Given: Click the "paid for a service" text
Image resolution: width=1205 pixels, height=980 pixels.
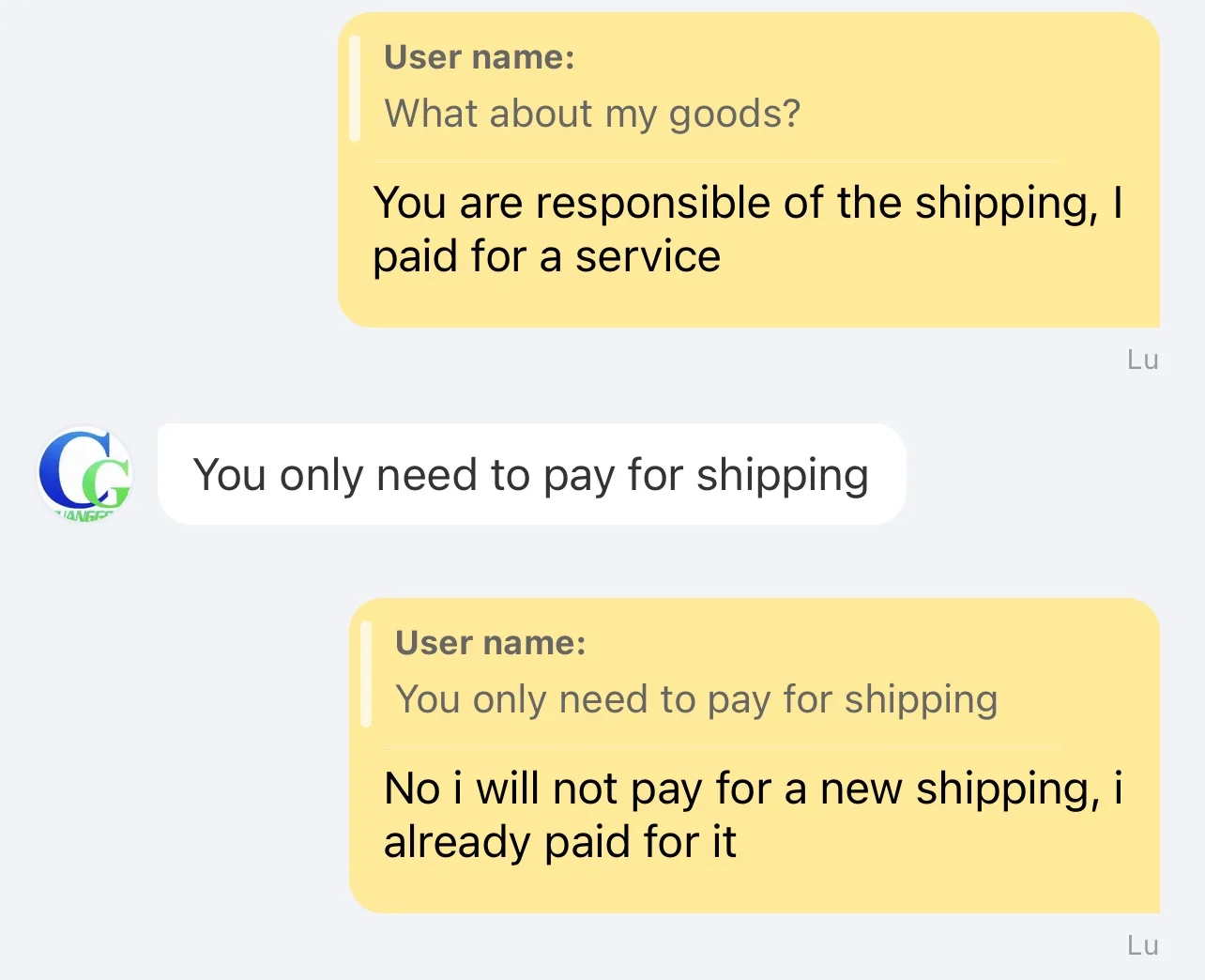Looking at the screenshot, I should click(546, 256).
